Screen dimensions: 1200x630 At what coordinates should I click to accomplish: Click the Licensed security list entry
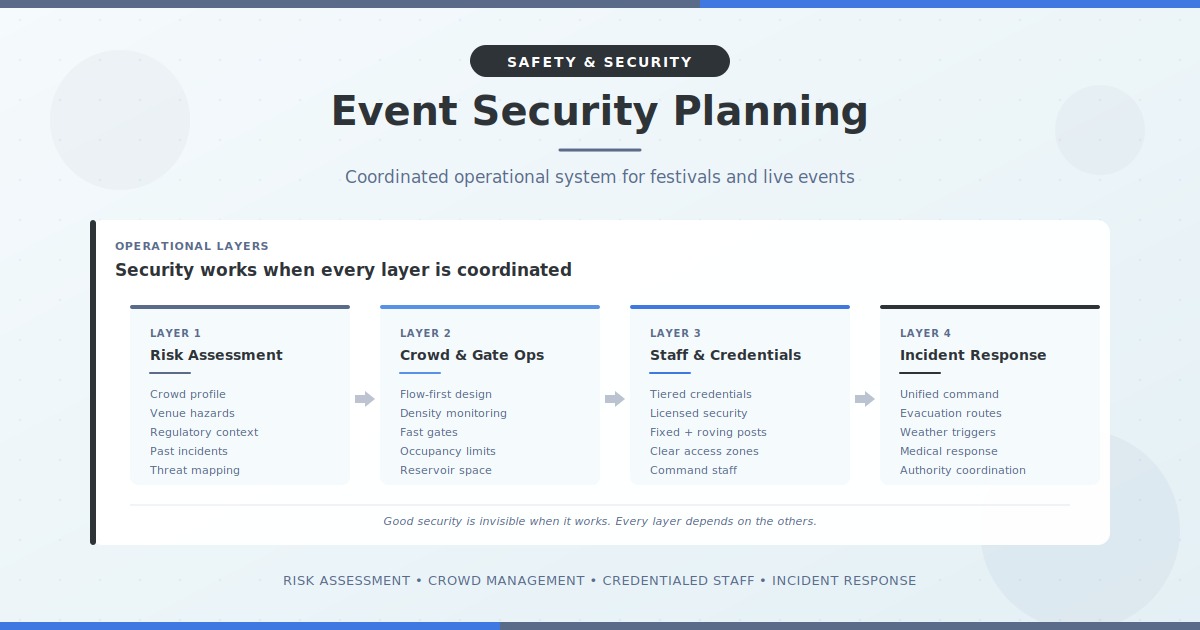(x=699, y=413)
